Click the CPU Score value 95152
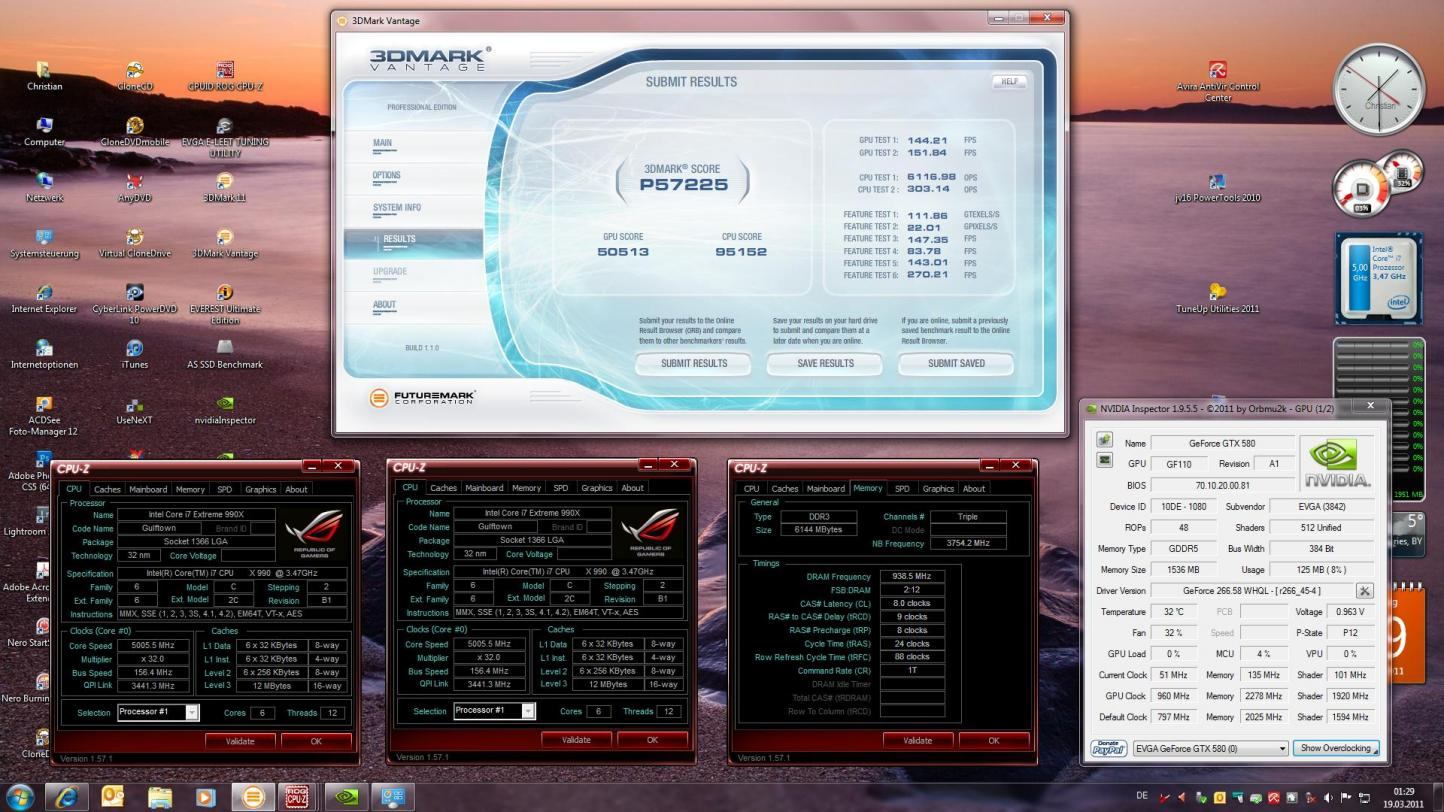Image resolution: width=1444 pixels, height=812 pixels. coord(741,252)
